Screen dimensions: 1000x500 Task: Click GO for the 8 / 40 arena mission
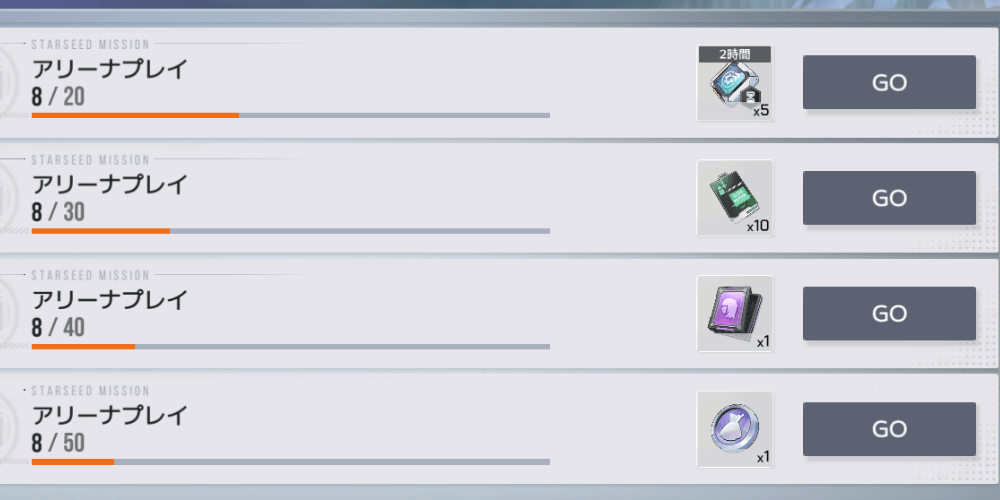click(x=889, y=313)
